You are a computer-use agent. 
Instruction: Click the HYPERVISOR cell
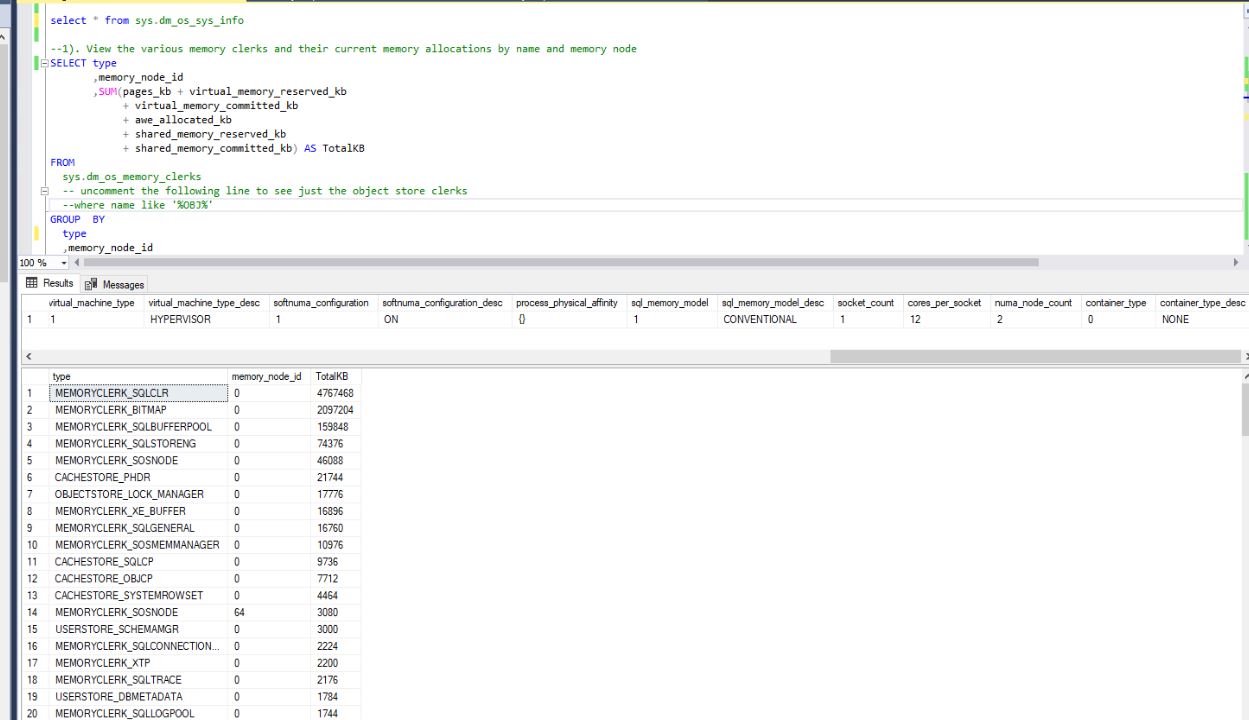pos(208,320)
